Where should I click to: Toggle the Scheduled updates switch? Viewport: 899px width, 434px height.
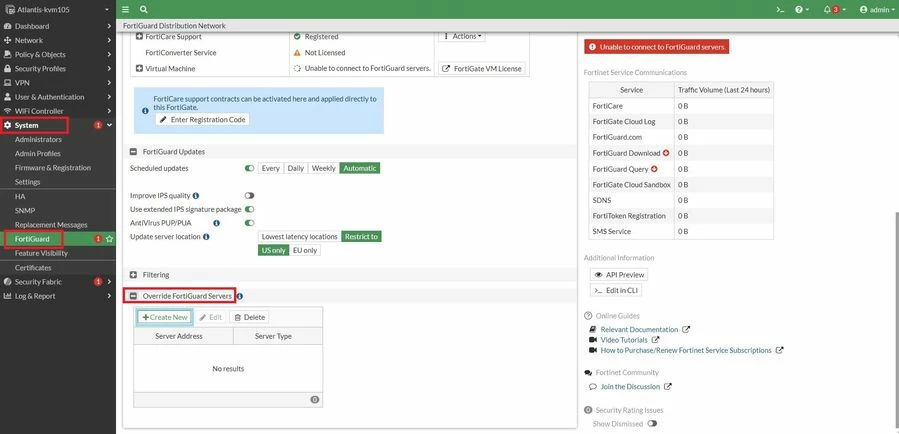pyautogui.click(x=249, y=169)
